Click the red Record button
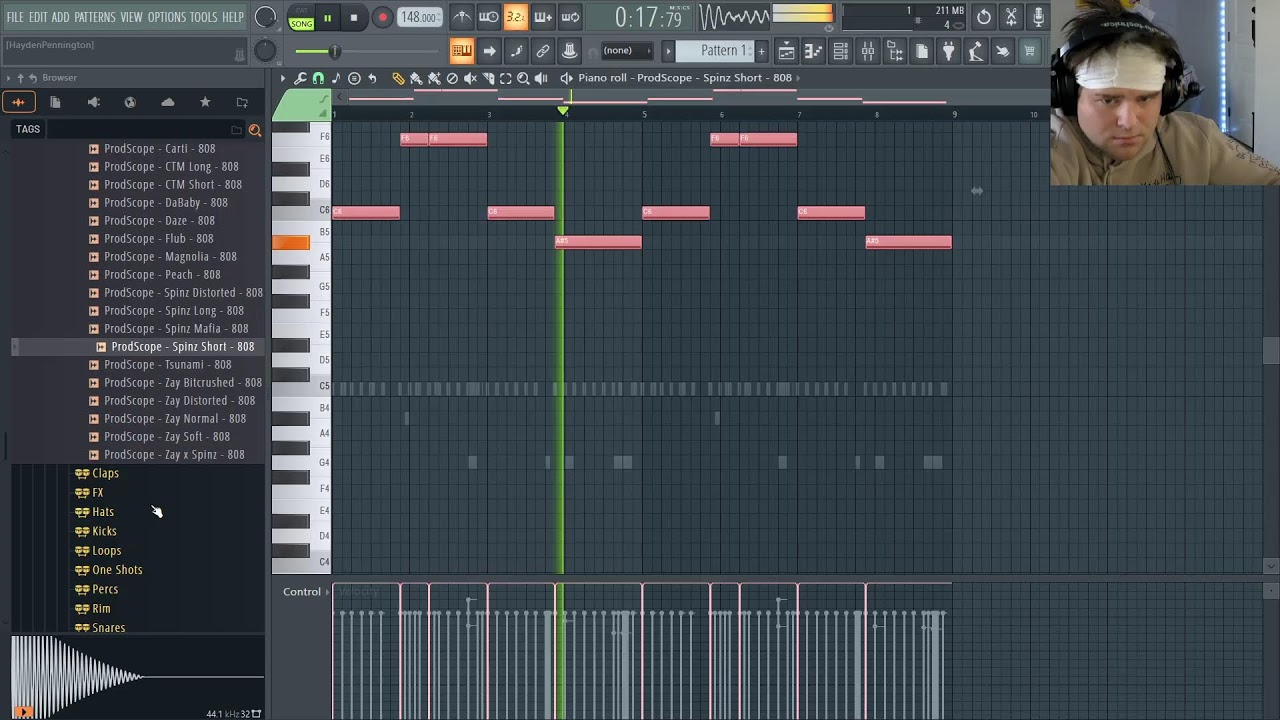Viewport: 1280px width, 720px height. point(382,18)
